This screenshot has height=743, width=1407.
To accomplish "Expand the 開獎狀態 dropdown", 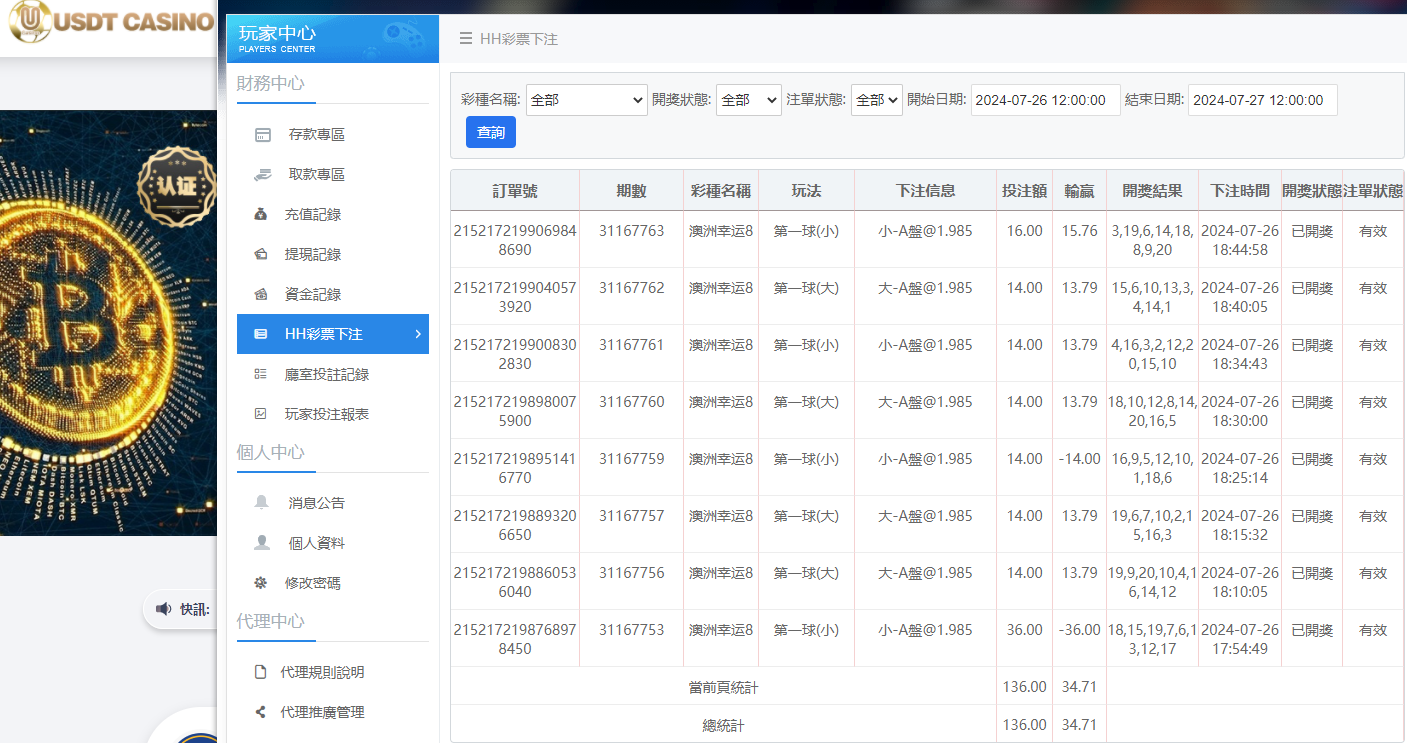I will pos(748,100).
